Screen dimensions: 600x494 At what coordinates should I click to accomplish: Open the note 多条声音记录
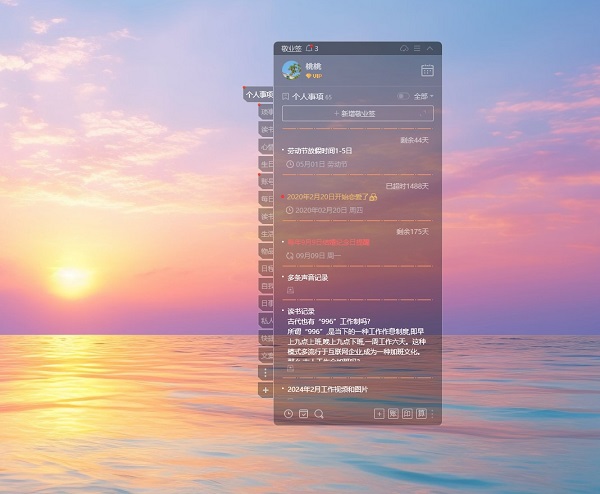tap(308, 278)
